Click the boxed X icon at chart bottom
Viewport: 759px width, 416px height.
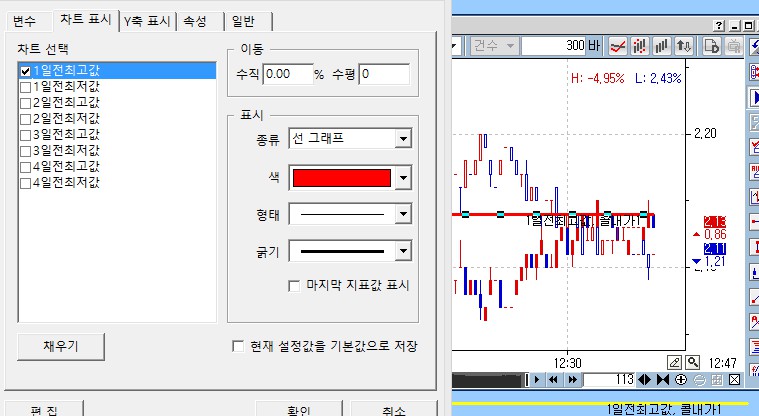(734, 380)
